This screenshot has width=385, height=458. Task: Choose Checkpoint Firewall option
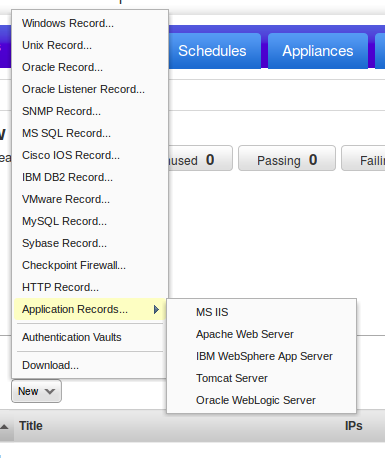click(x=90, y=265)
